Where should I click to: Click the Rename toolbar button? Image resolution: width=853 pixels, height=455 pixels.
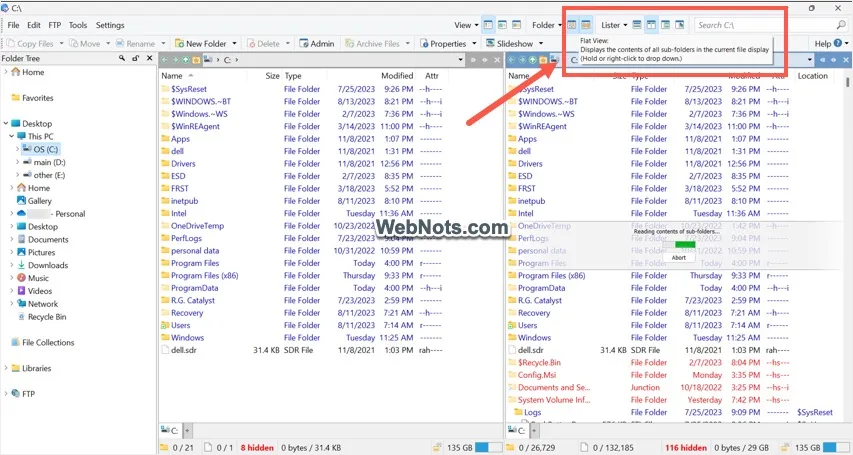pyautogui.click(x=135, y=44)
